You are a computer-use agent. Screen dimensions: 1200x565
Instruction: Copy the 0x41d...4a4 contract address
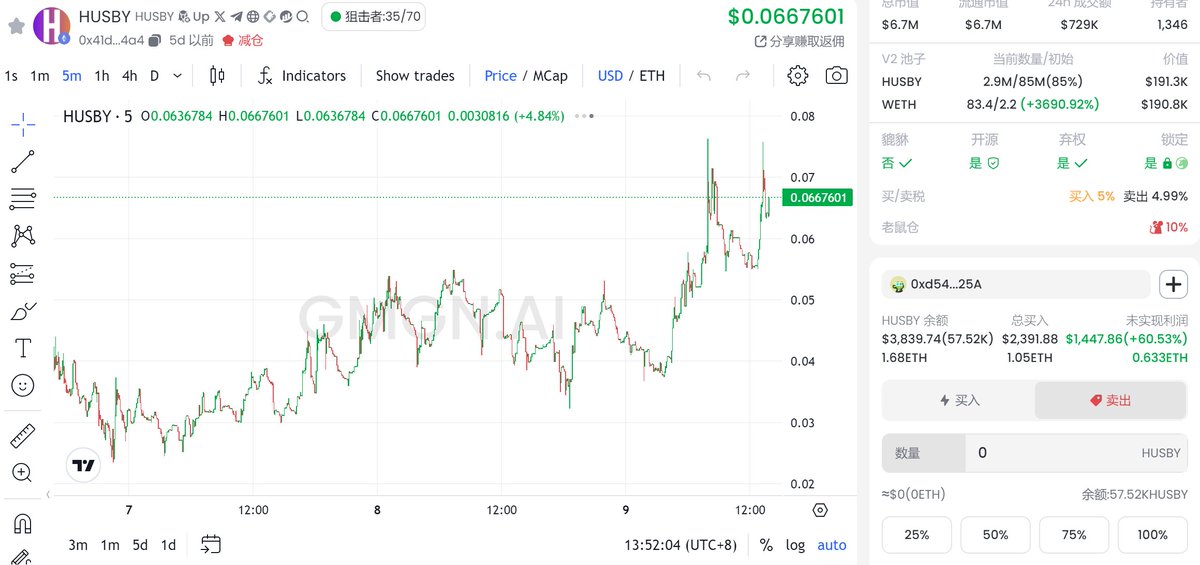[x=153, y=40]
